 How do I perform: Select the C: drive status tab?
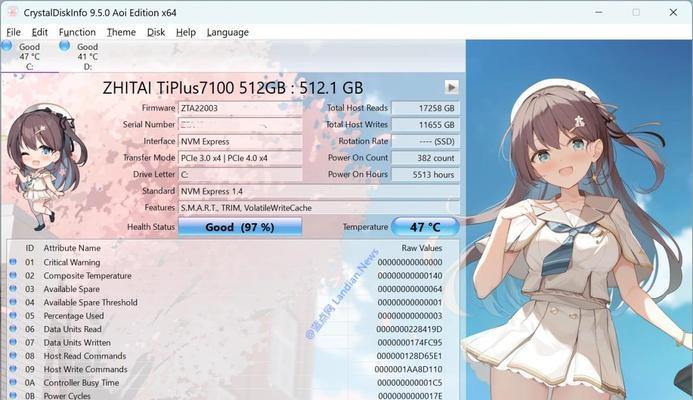click(x=29, y=56)
